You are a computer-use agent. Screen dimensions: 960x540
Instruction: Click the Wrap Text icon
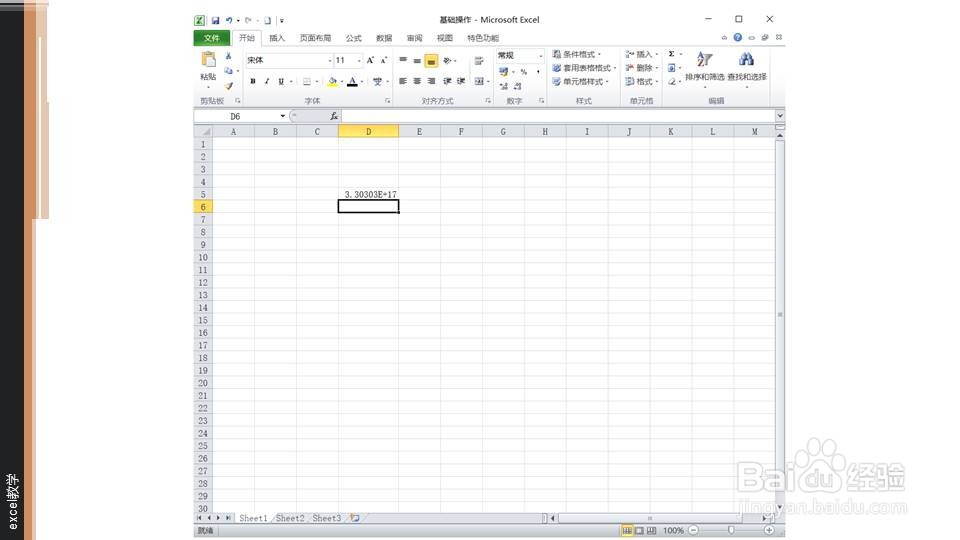point(479,61)
